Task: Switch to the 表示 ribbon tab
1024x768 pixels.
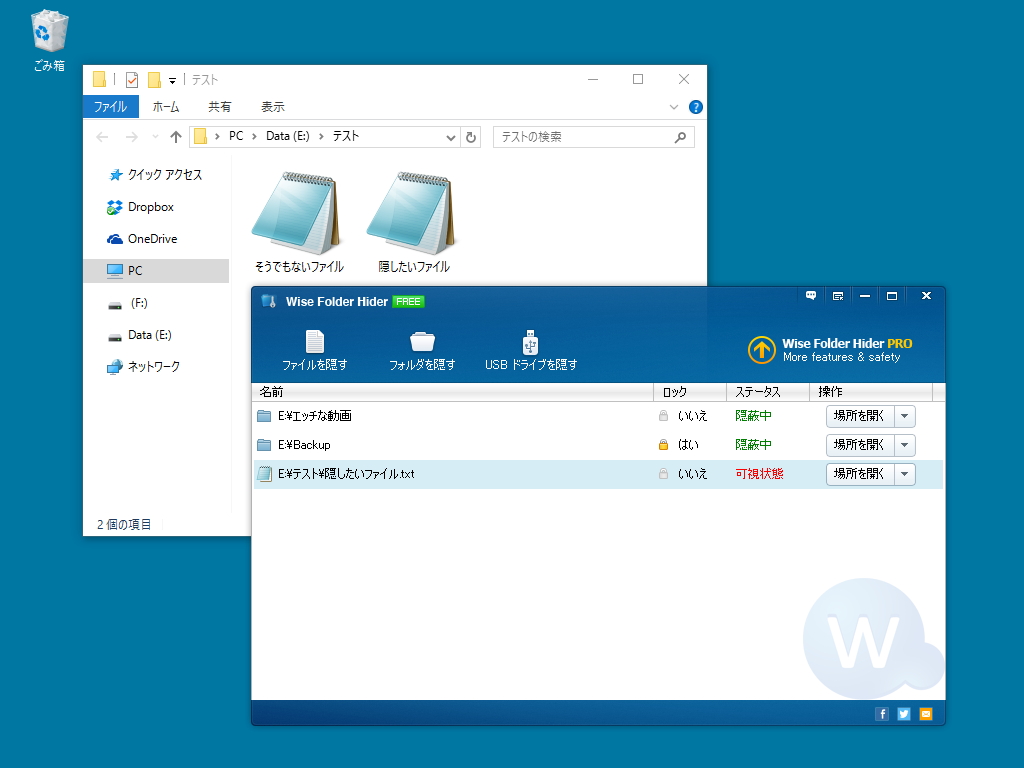Action: point(271,106)
